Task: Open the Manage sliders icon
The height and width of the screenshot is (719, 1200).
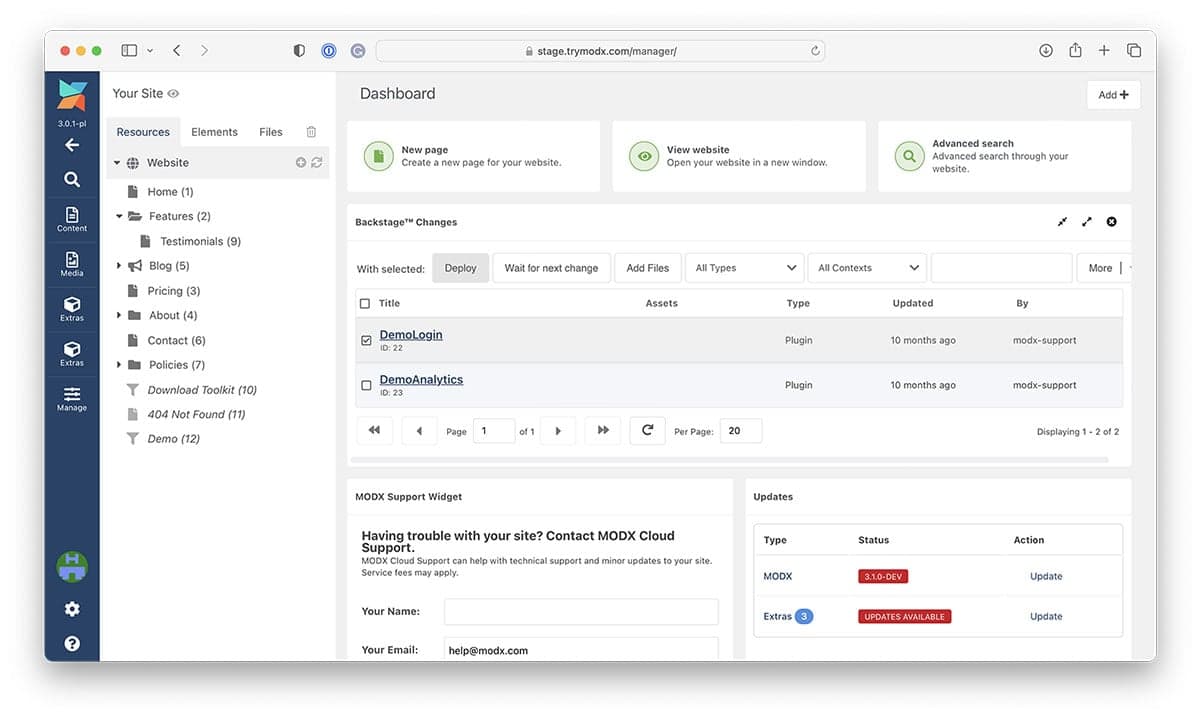Action: click(72, 397)
